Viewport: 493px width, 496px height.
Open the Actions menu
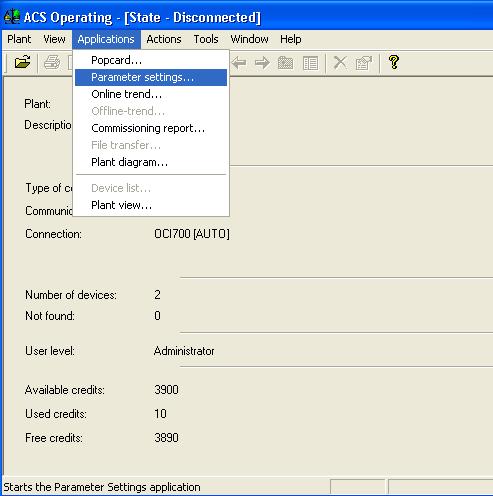pyautogui.click(x=164, y=39)
